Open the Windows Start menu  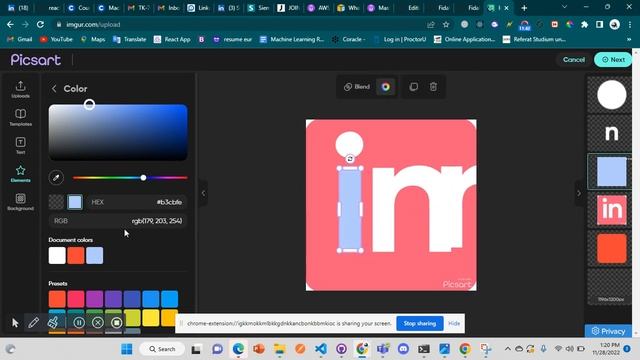[x=127, y=349]
